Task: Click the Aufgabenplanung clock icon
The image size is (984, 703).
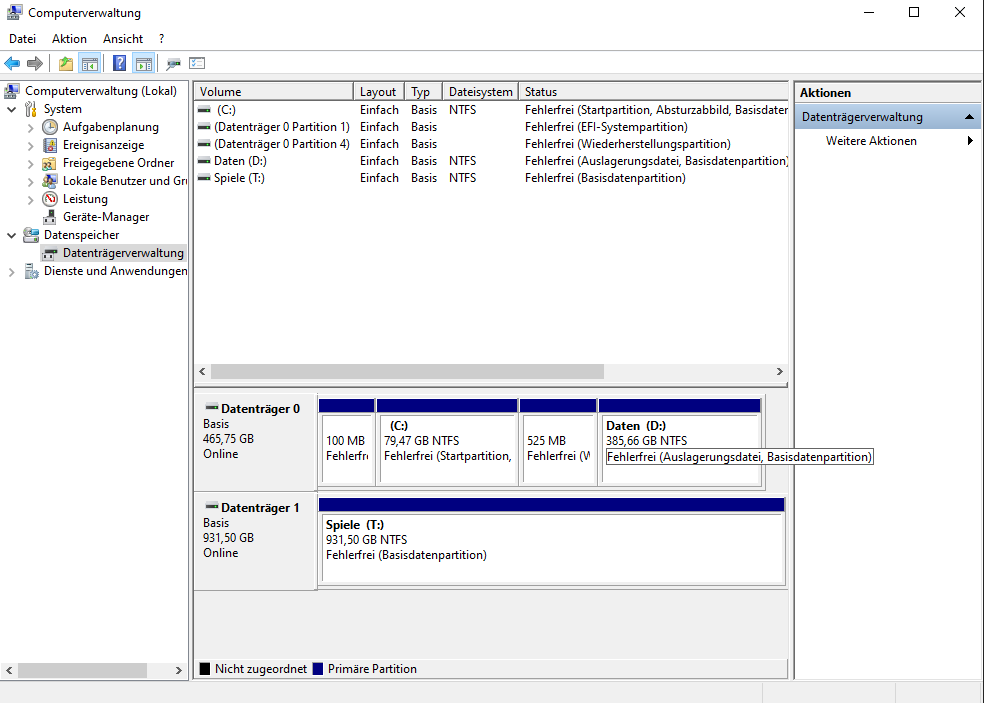Action: (50, 127)
